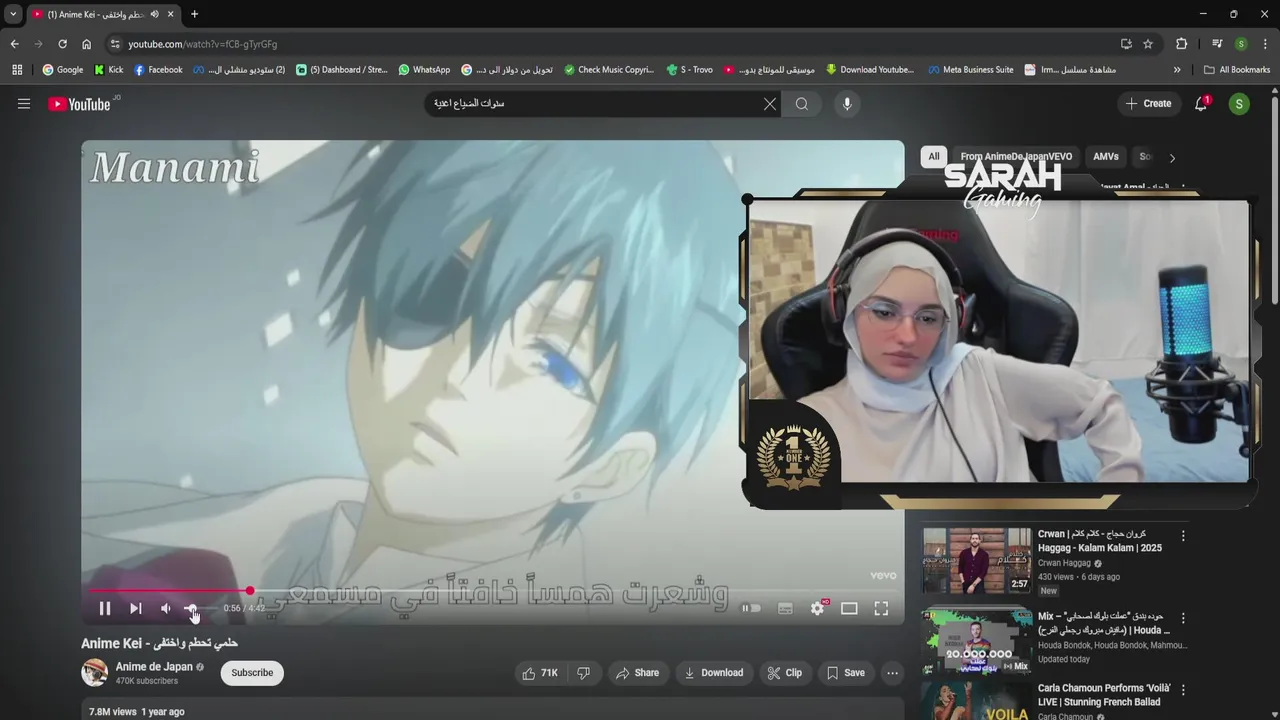This screenshot has width=1280, height=720.
Task: Open the Anime de Japan channel name
Action: click(x=154, y=667)
